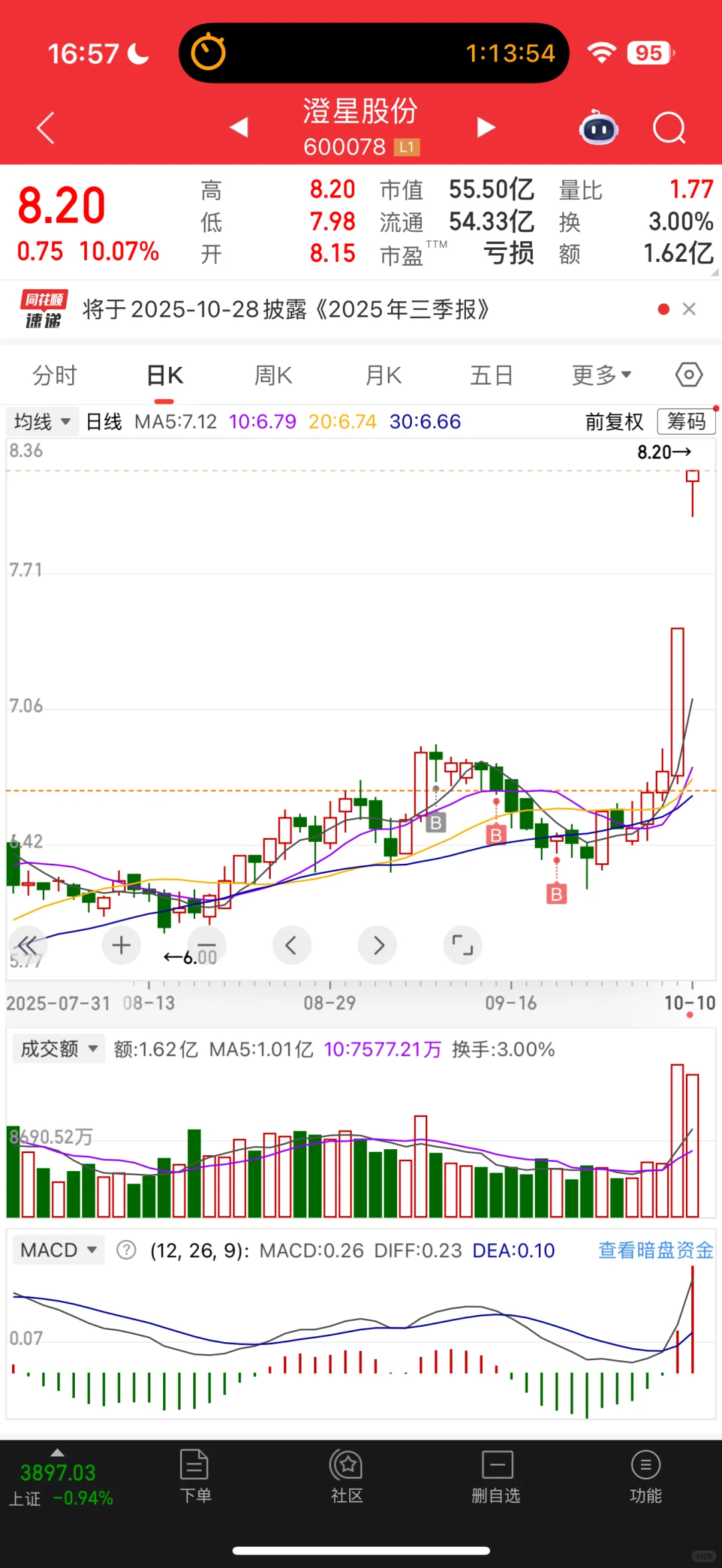Switch to 分时 tab

click(55, 375)
